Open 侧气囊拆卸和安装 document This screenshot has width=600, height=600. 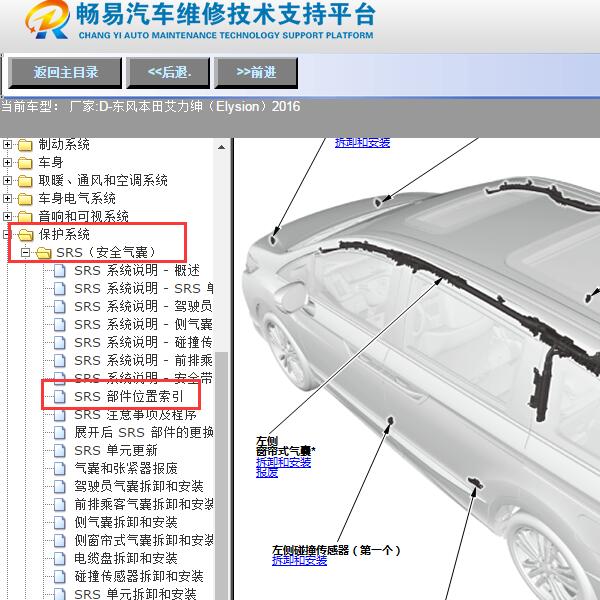[126, 522]
